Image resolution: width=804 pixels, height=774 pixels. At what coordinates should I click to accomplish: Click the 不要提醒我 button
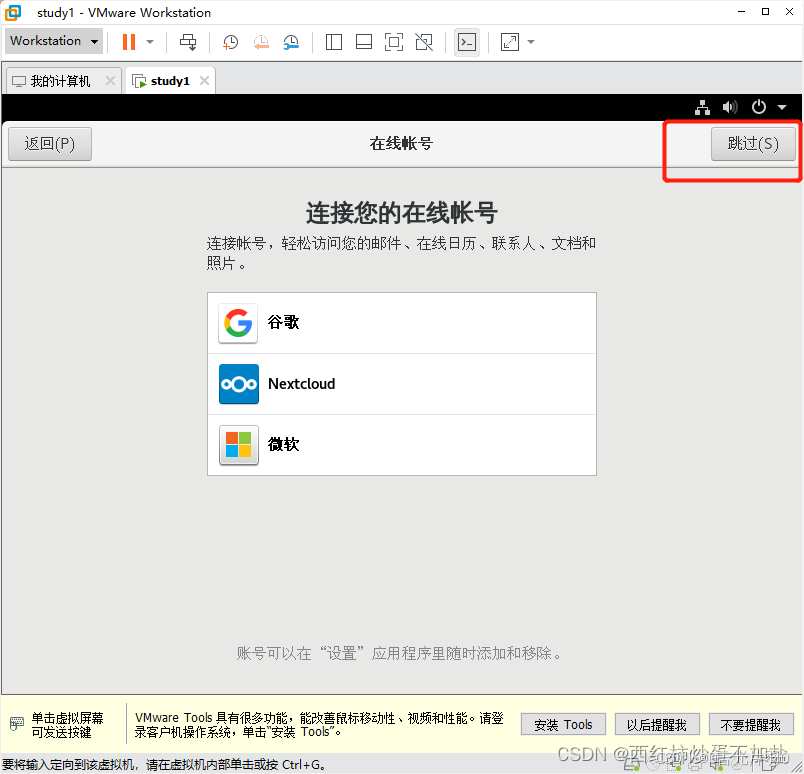point(751,725)
